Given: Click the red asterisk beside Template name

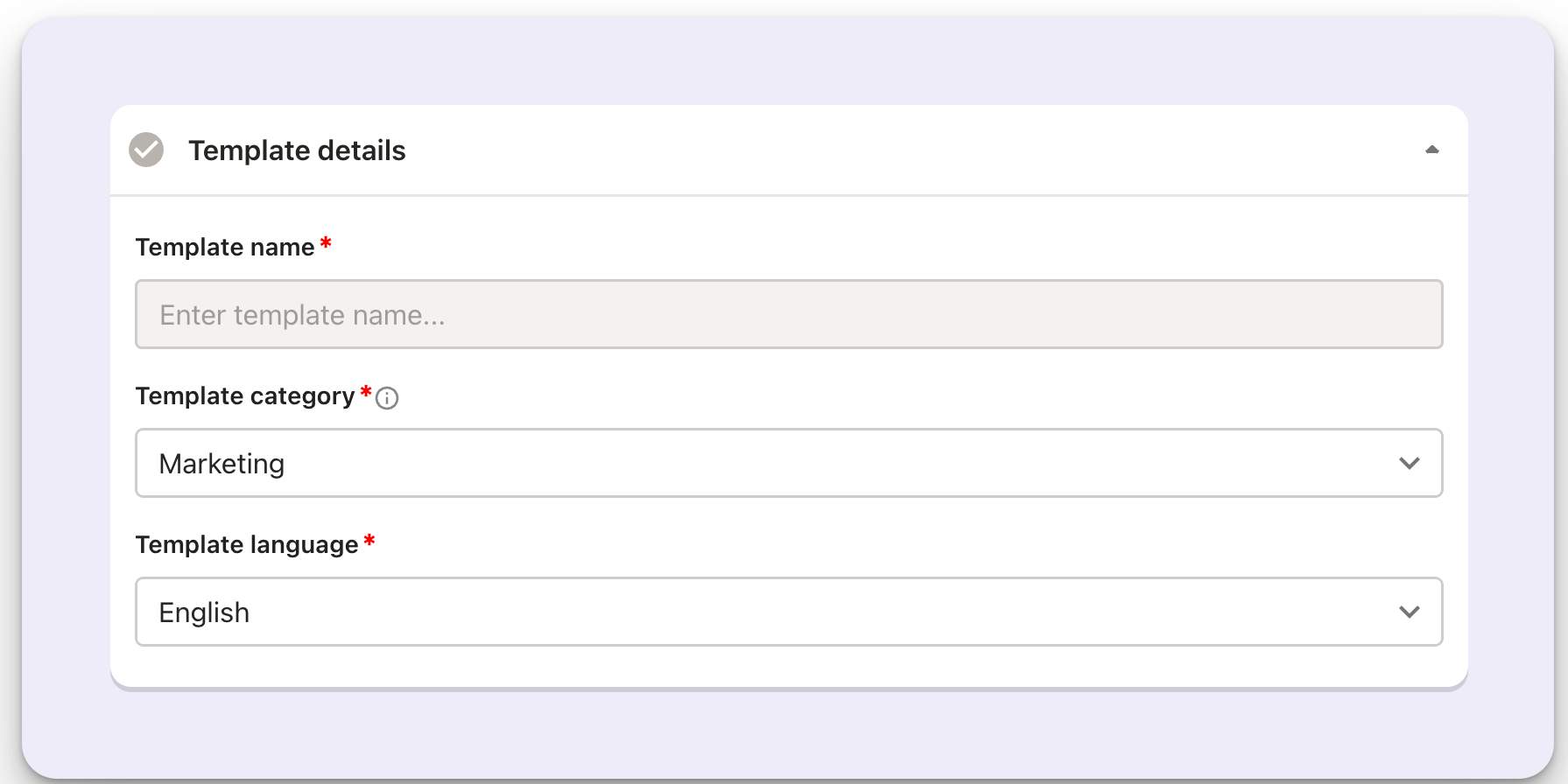Looking at the screenshot, I should point(326,242).
